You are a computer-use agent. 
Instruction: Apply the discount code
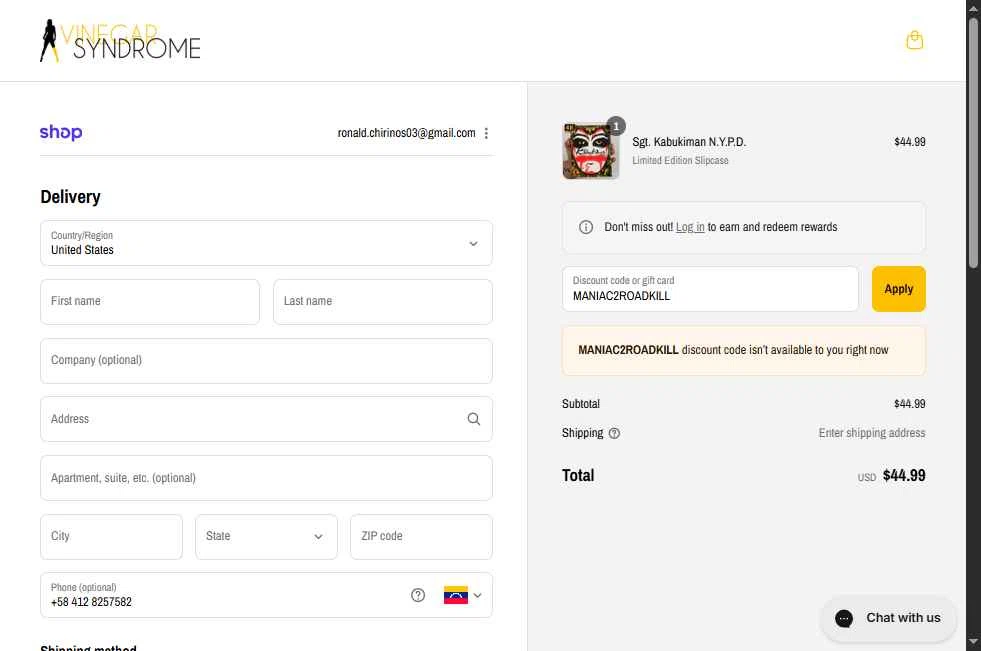(898, 289)
